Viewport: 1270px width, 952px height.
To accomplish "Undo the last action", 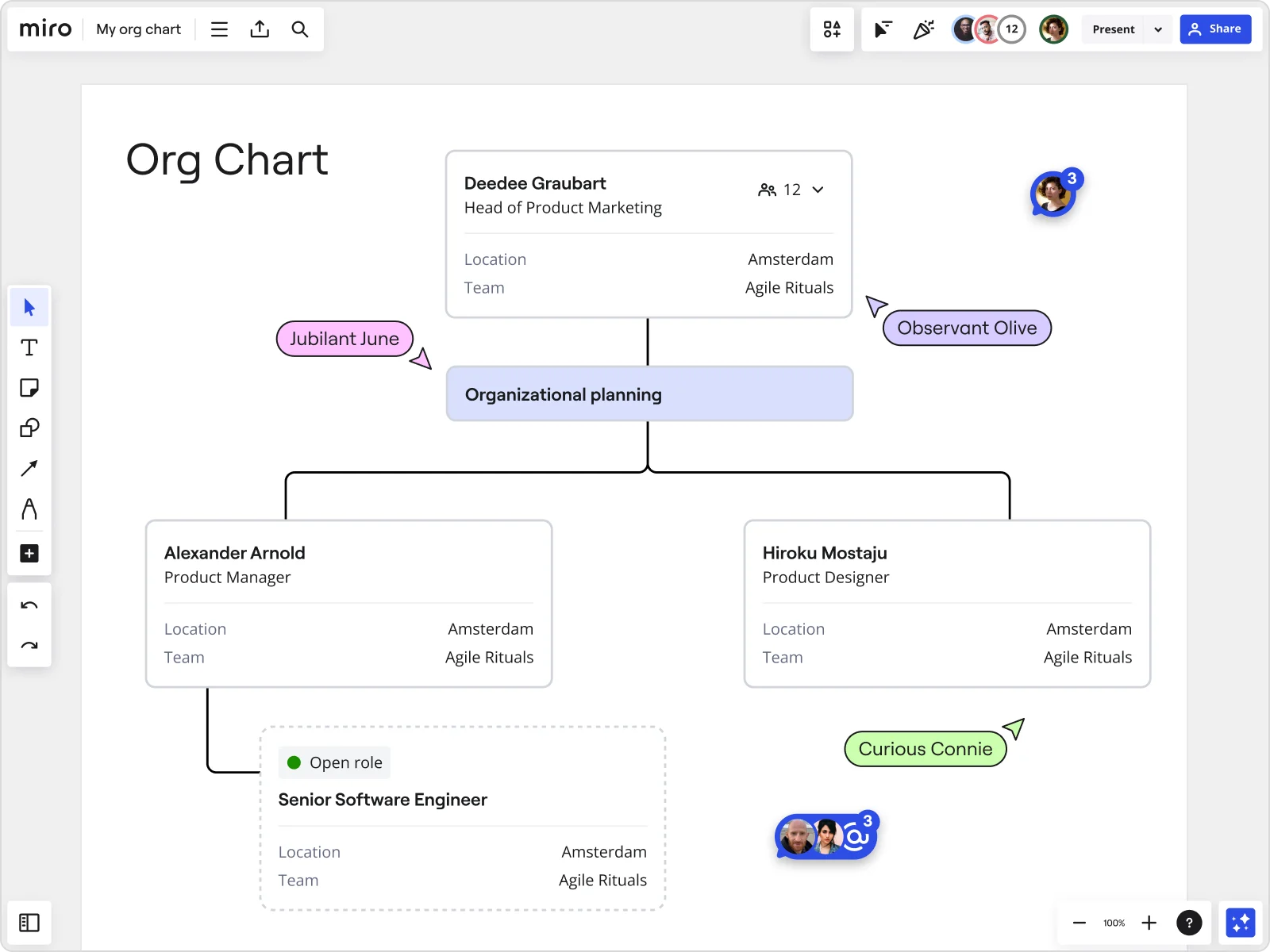I will pos(29,605).
